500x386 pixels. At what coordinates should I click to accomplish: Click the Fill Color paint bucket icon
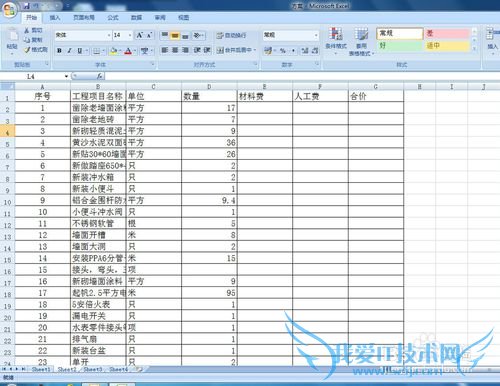point(113,51)
